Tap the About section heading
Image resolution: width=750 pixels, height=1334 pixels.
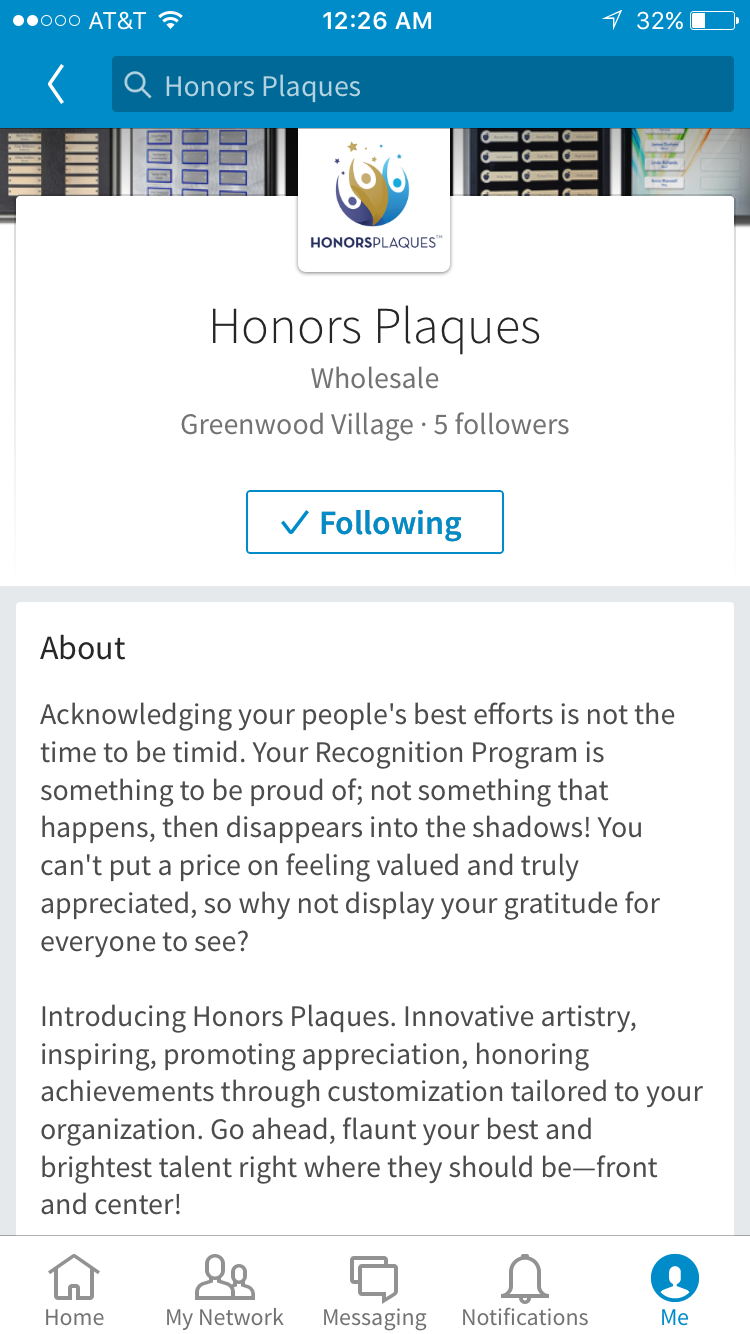tap(83, 648)
